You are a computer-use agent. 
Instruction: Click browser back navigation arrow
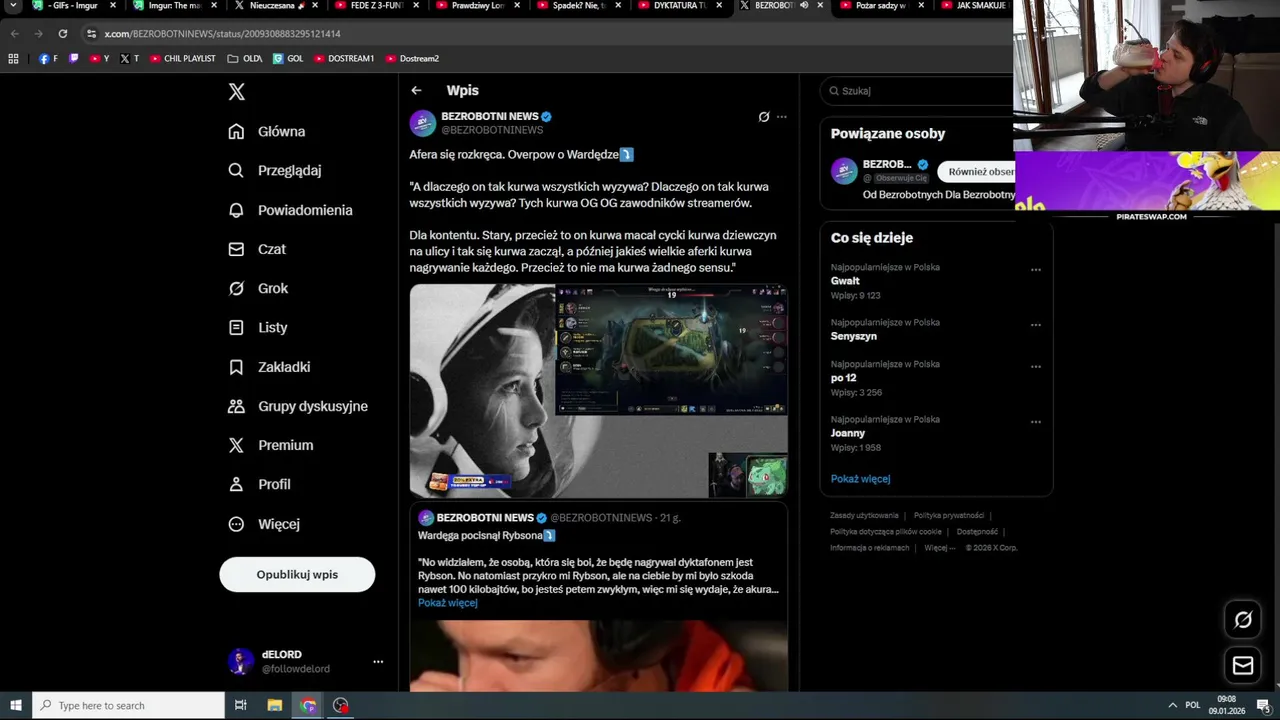click(x=14, y=33)
